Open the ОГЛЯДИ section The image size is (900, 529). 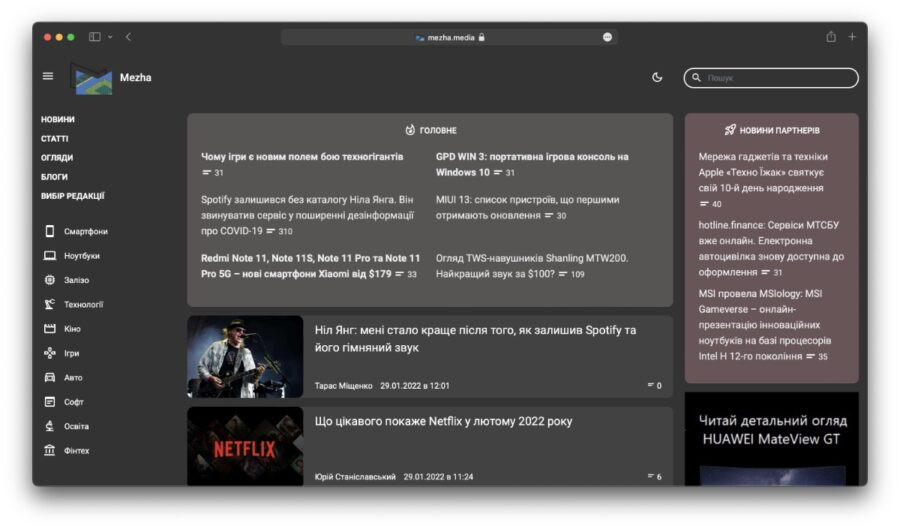pos(57,157)
